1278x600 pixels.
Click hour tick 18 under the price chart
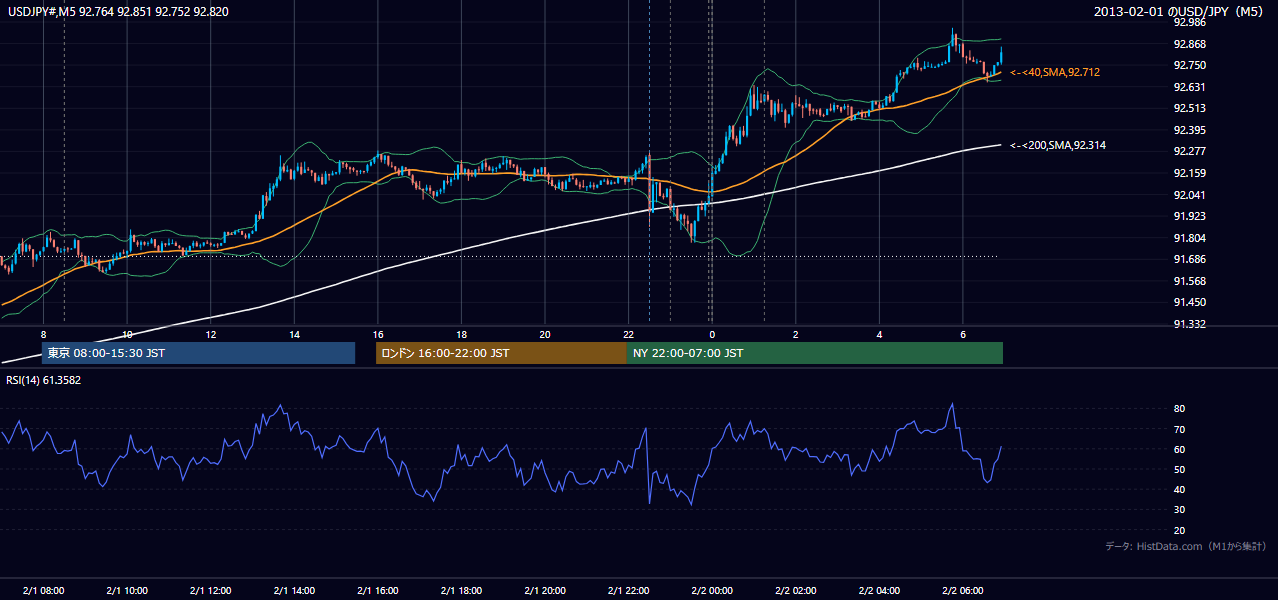pyautogui.click(x=461, y=334)
